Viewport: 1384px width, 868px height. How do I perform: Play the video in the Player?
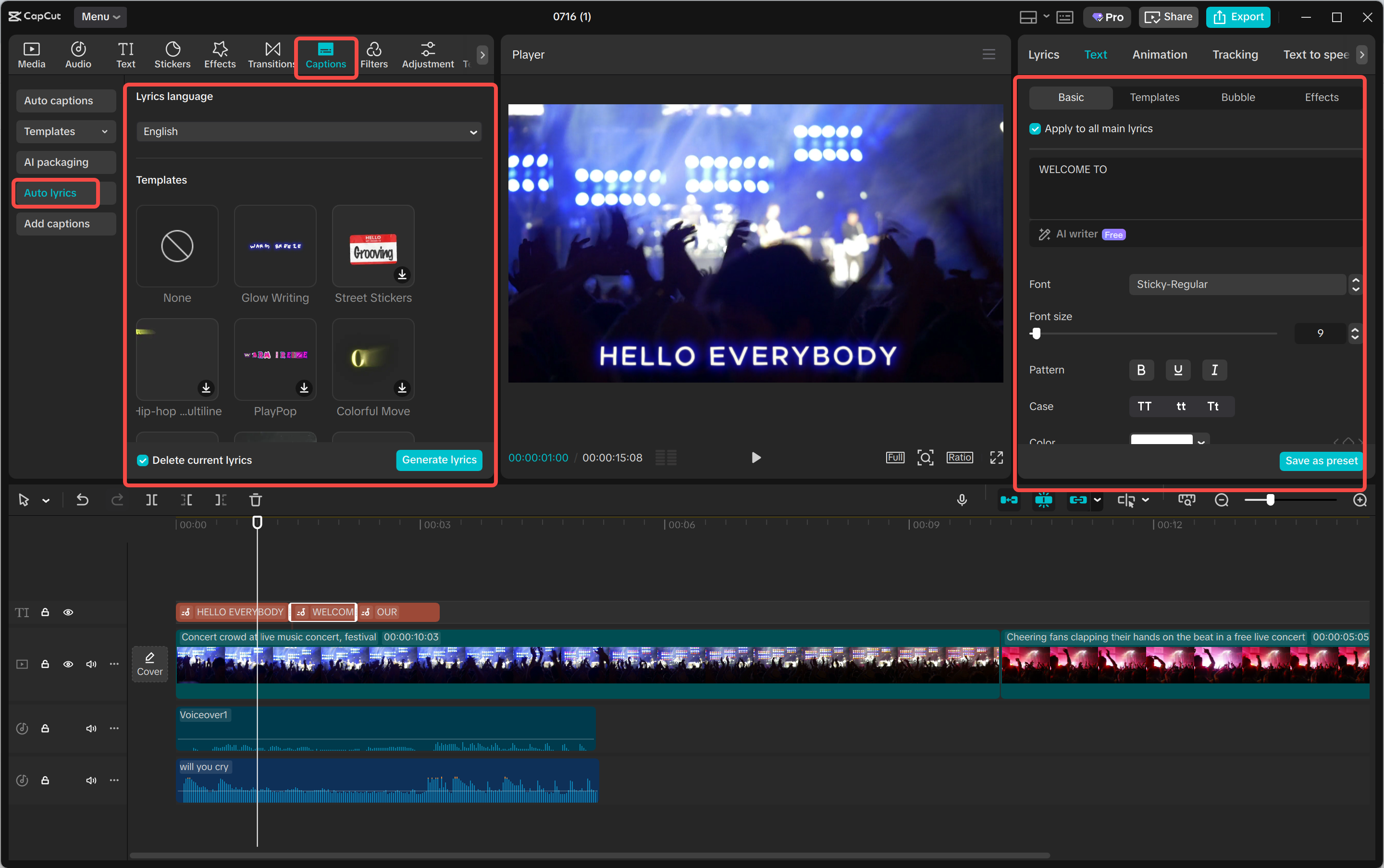(x=756, y=458)
